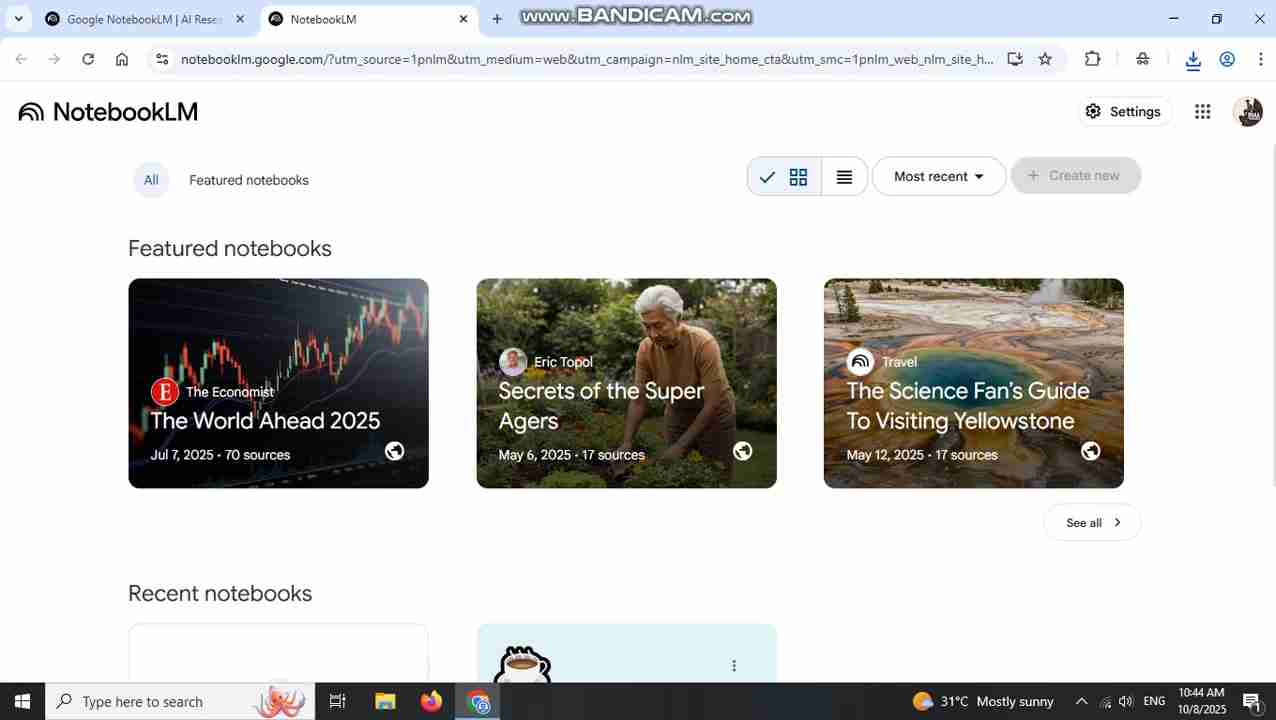Click the back navigation arrow
The width and height of the screenshot is (1276, 720).
pyautogui.click(x=21, y=59)
